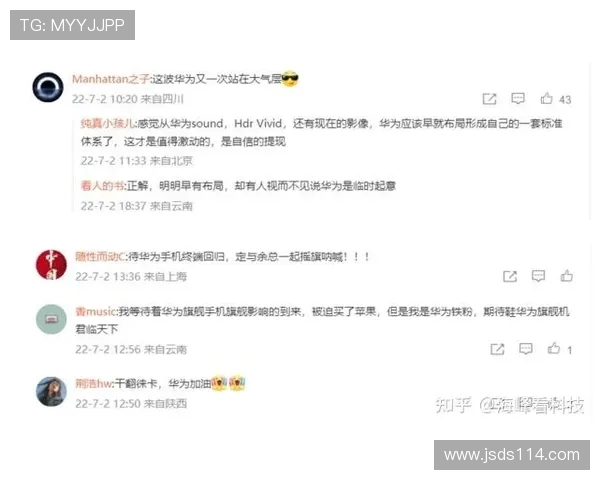Like the 随性而动C comment
The image size is (600, 480).
[x=567, y=276]
